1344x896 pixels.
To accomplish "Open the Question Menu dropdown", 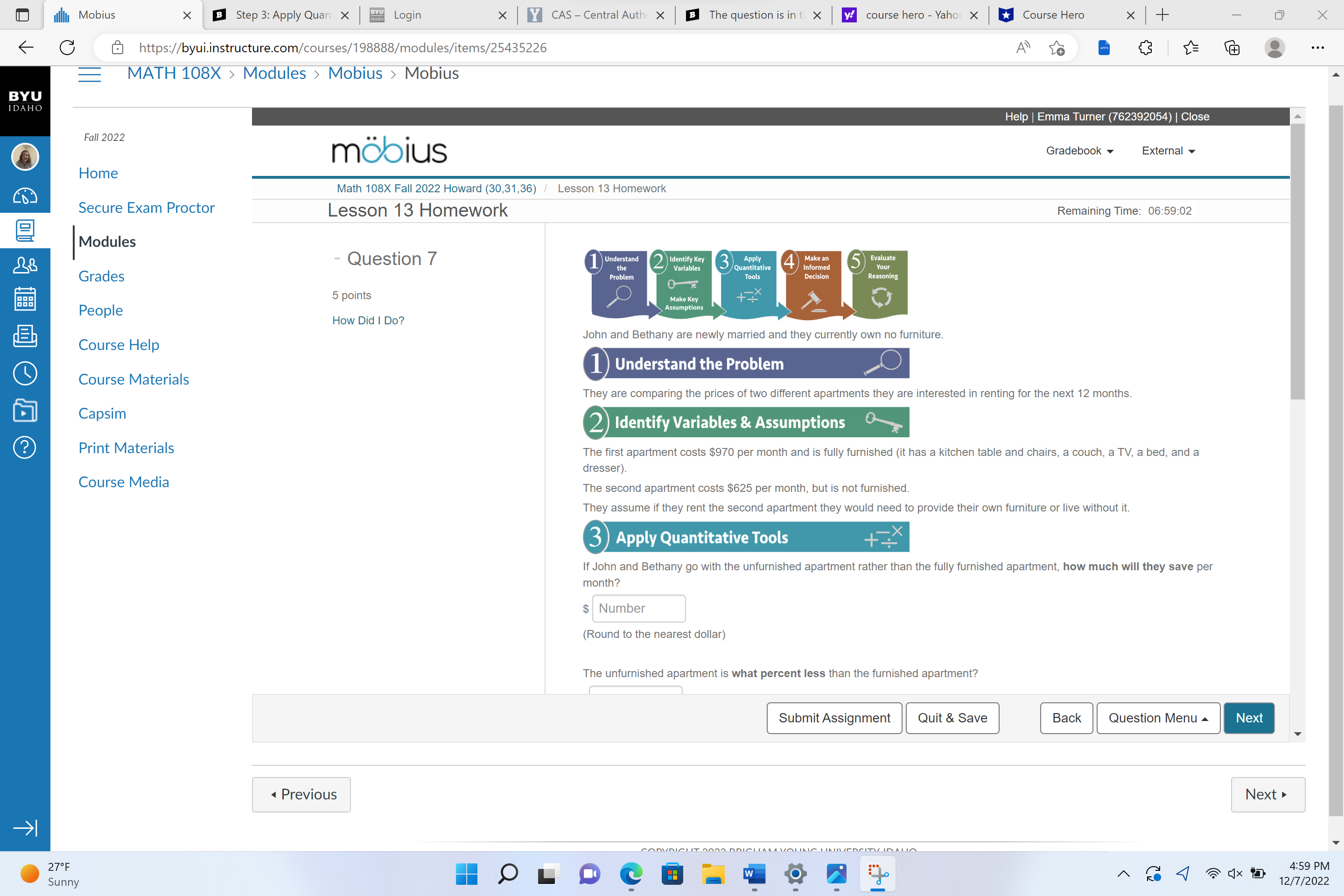I will (x=1158, y=718).
